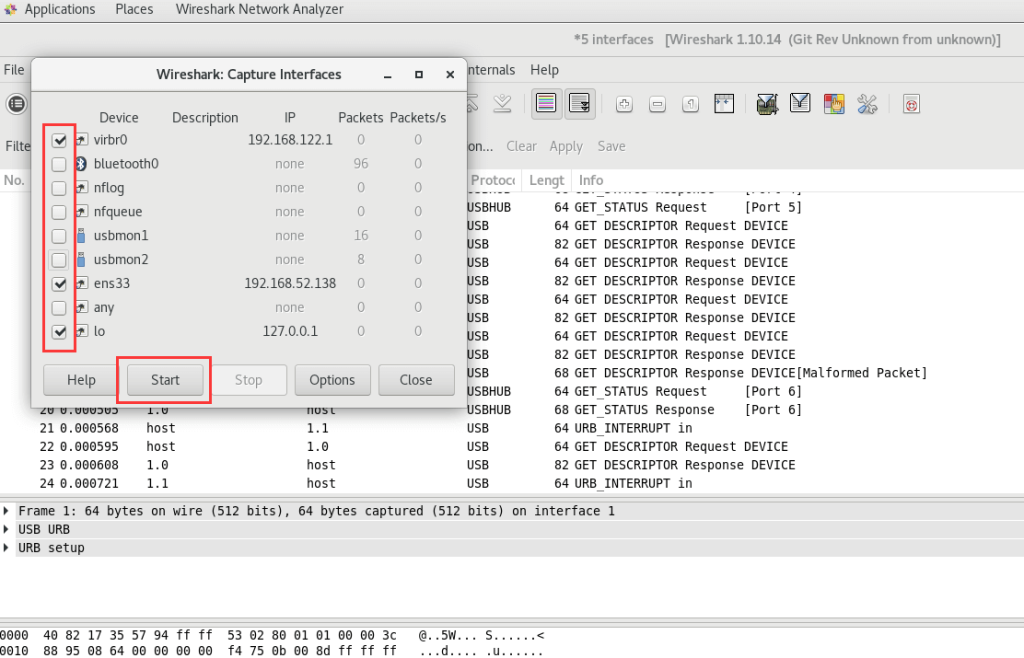Click IP address 192.168.122.1
Viewport: 1024px width, 658px height.
click(x=290, y=140)
